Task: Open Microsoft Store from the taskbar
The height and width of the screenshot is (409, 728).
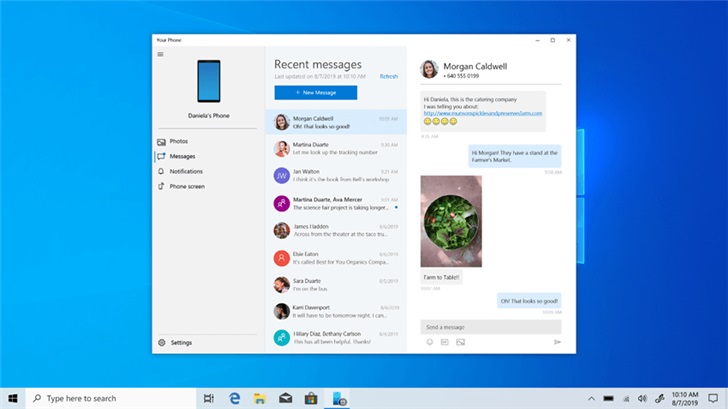Action: point(311,398)
